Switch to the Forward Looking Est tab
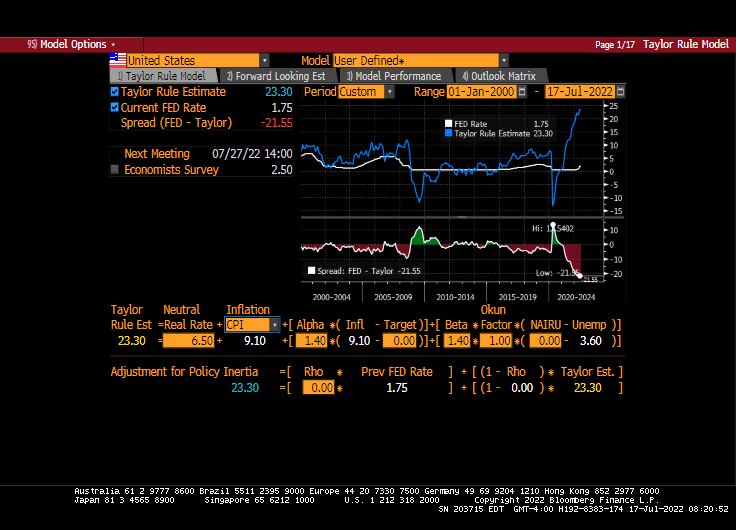Screen dimensions: 736x530 point(275,76)
